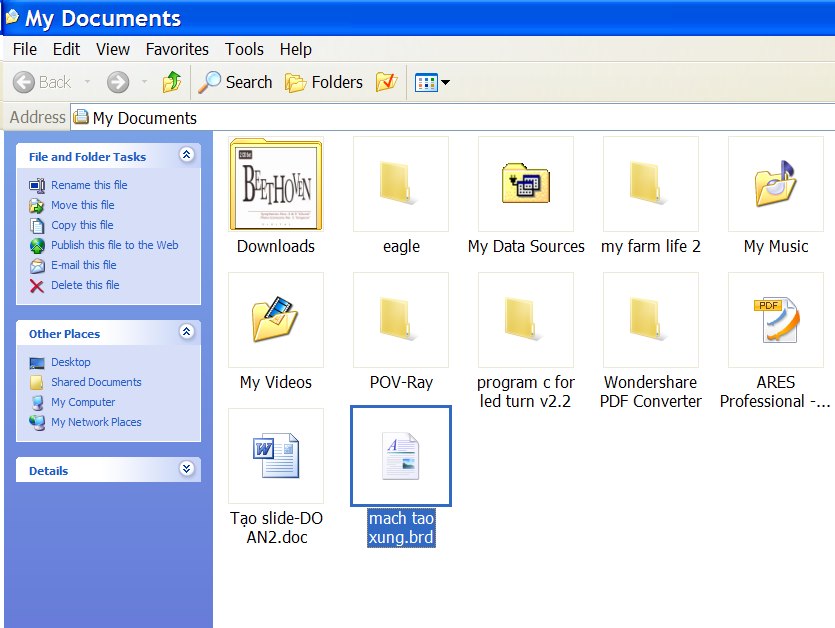Open My Network Places link

pyautogui.click(x=96, y=422)
